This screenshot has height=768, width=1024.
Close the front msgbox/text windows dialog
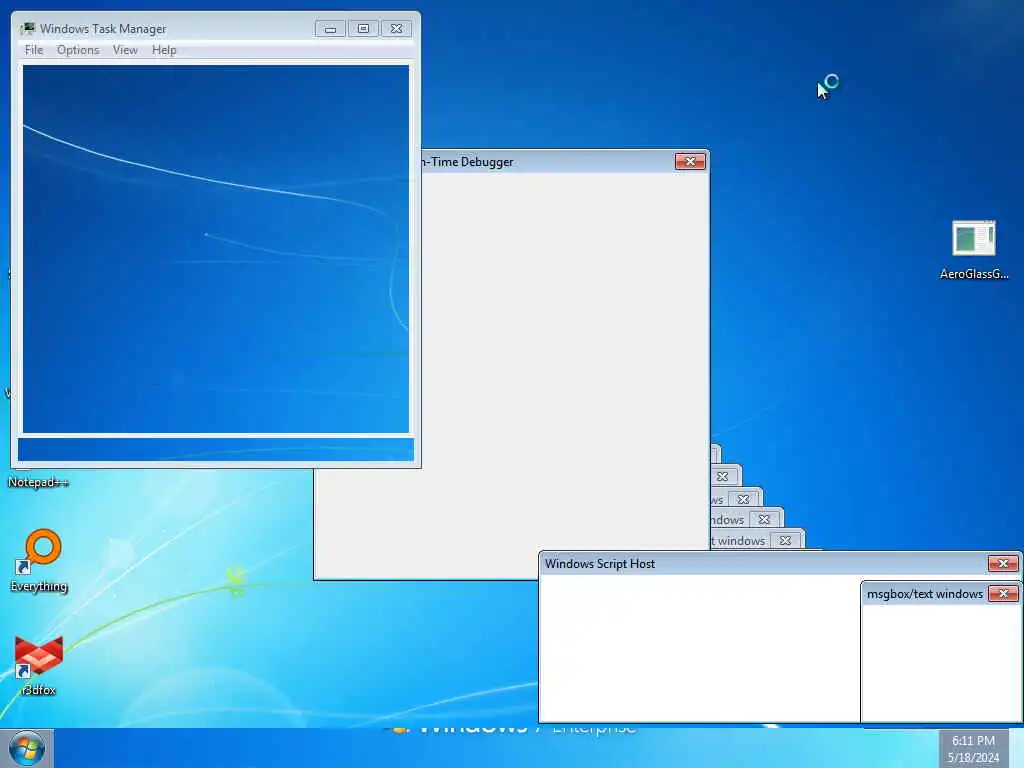[x=1004, y=593]
